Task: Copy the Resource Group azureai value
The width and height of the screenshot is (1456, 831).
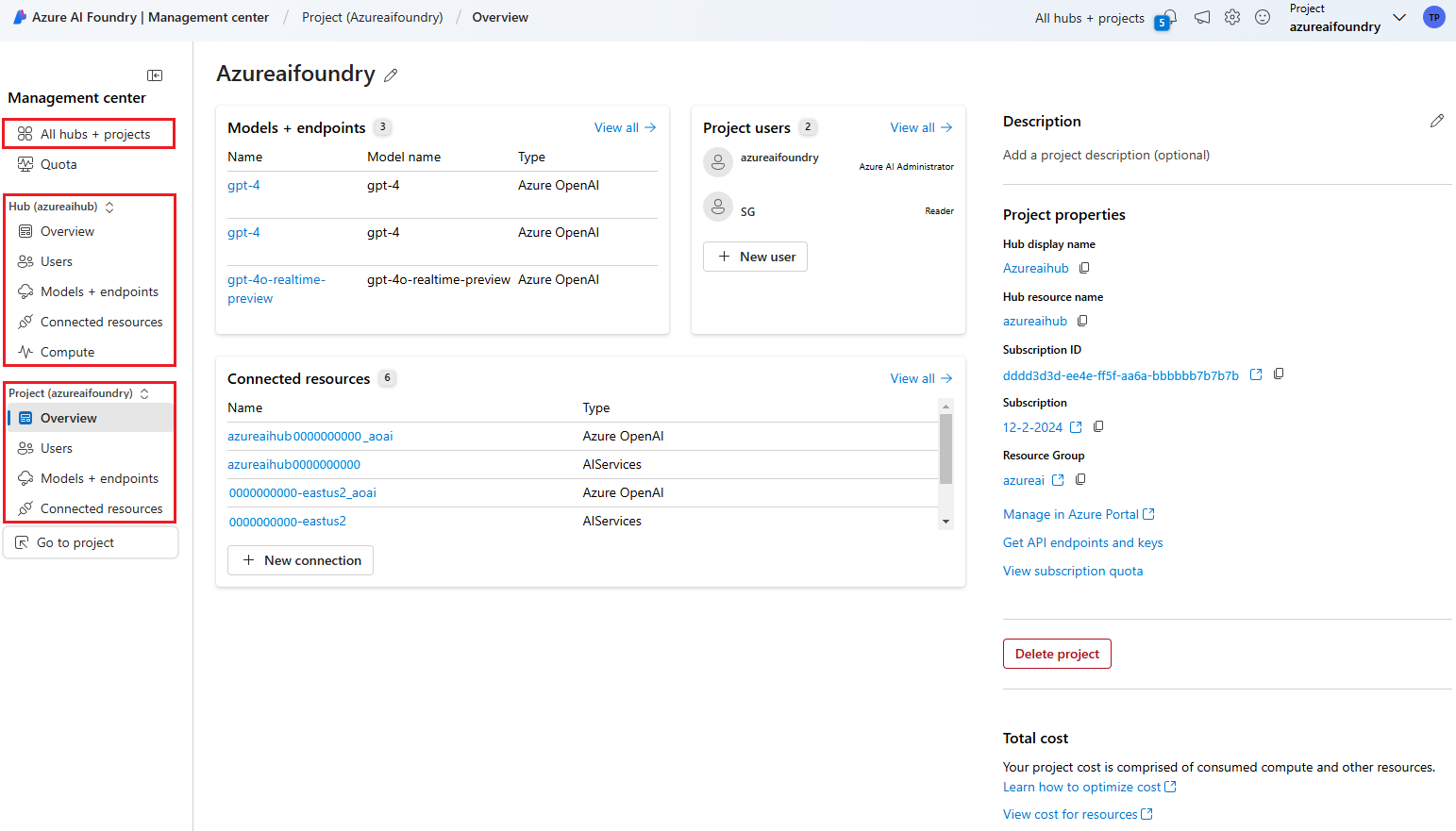Action: pyautogui.click(x=1080, y=479)
